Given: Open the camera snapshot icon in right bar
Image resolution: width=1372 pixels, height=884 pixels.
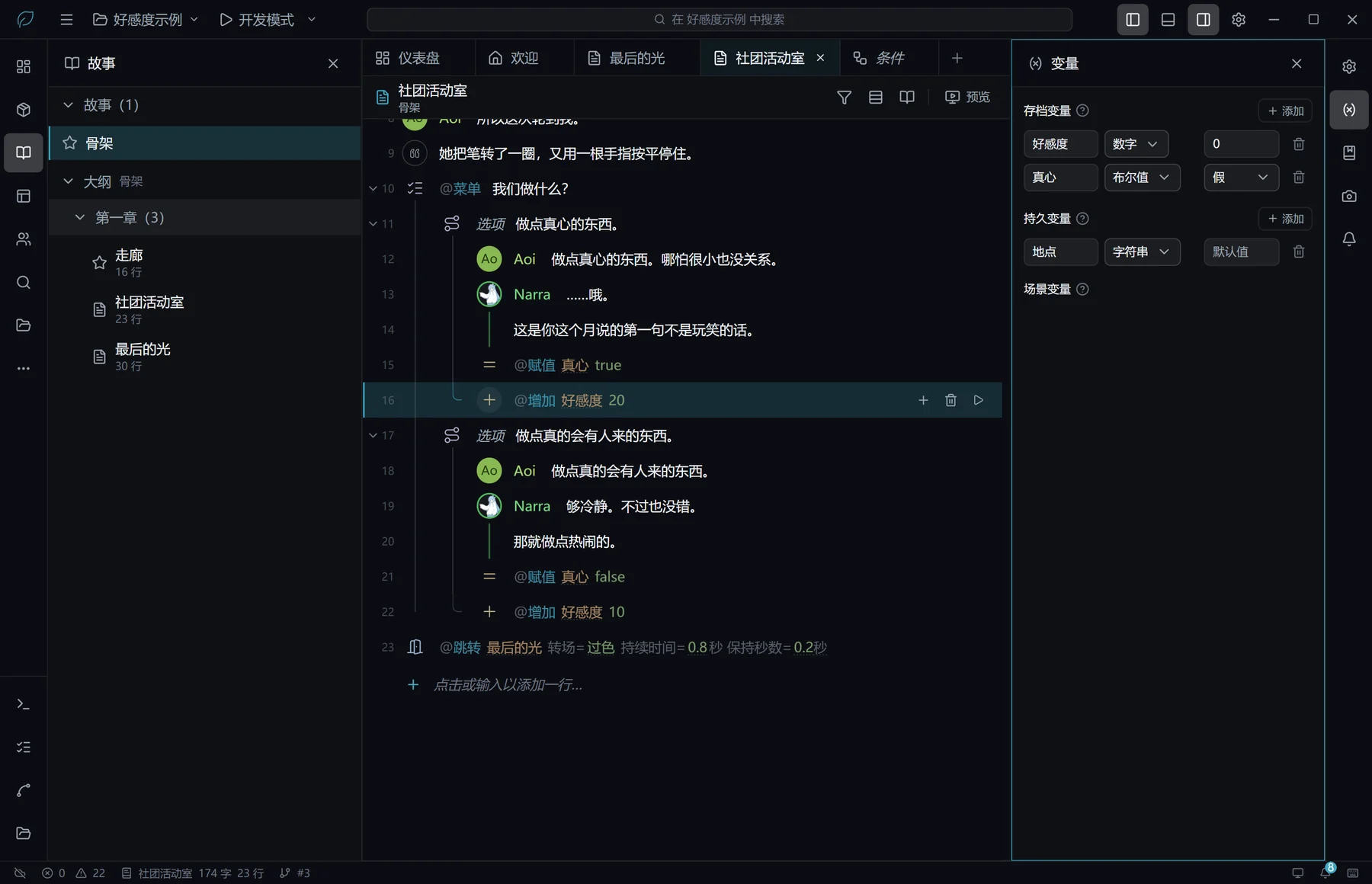Looking at the screenshot, I should (x=1349, y=196).
